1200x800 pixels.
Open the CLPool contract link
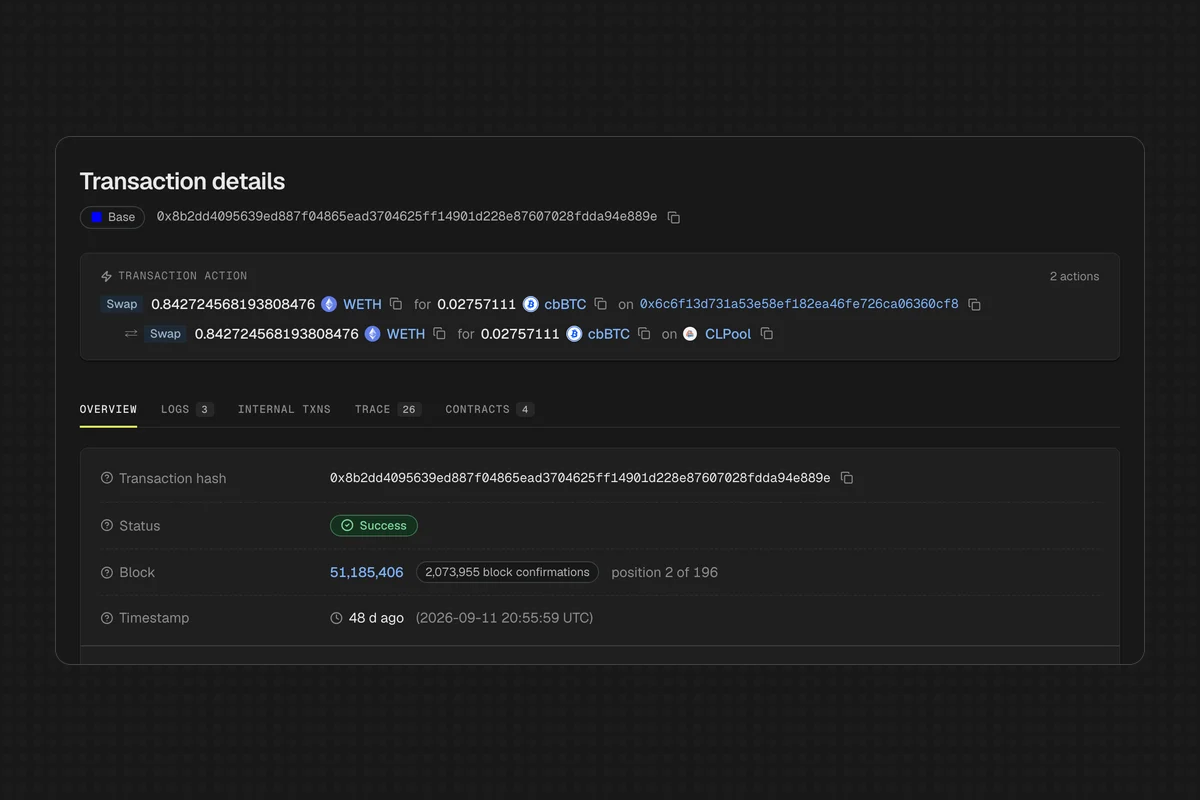point(728,334)
